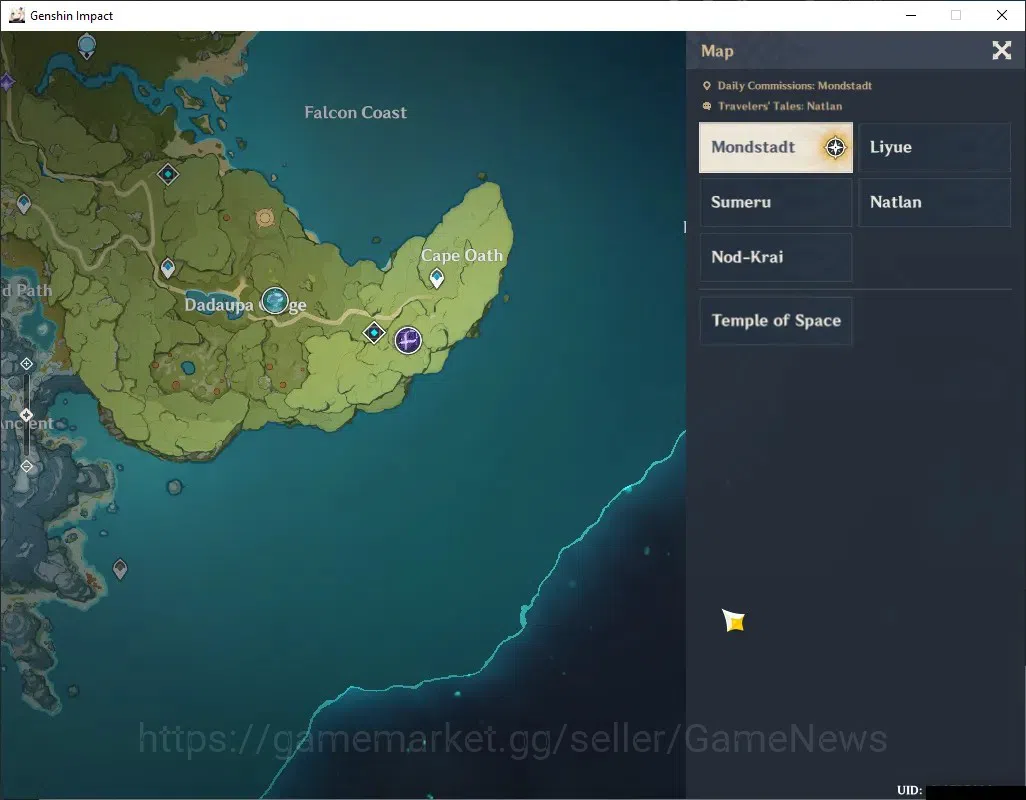Open the Temple of Space map
The height and width of the screenshot is (800, 1026).
pyautogui.click(x=775, y=321)
